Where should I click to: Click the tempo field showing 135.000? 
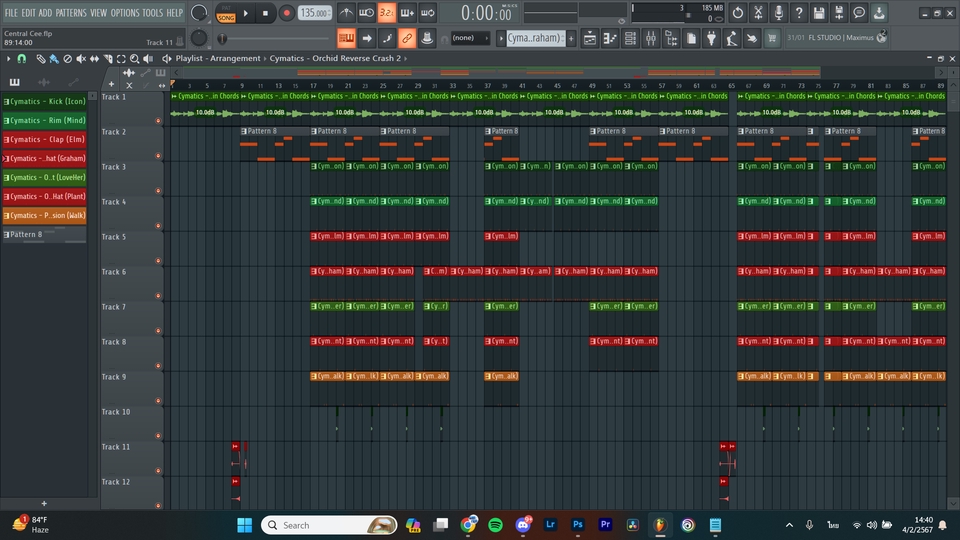pos(315,13)
